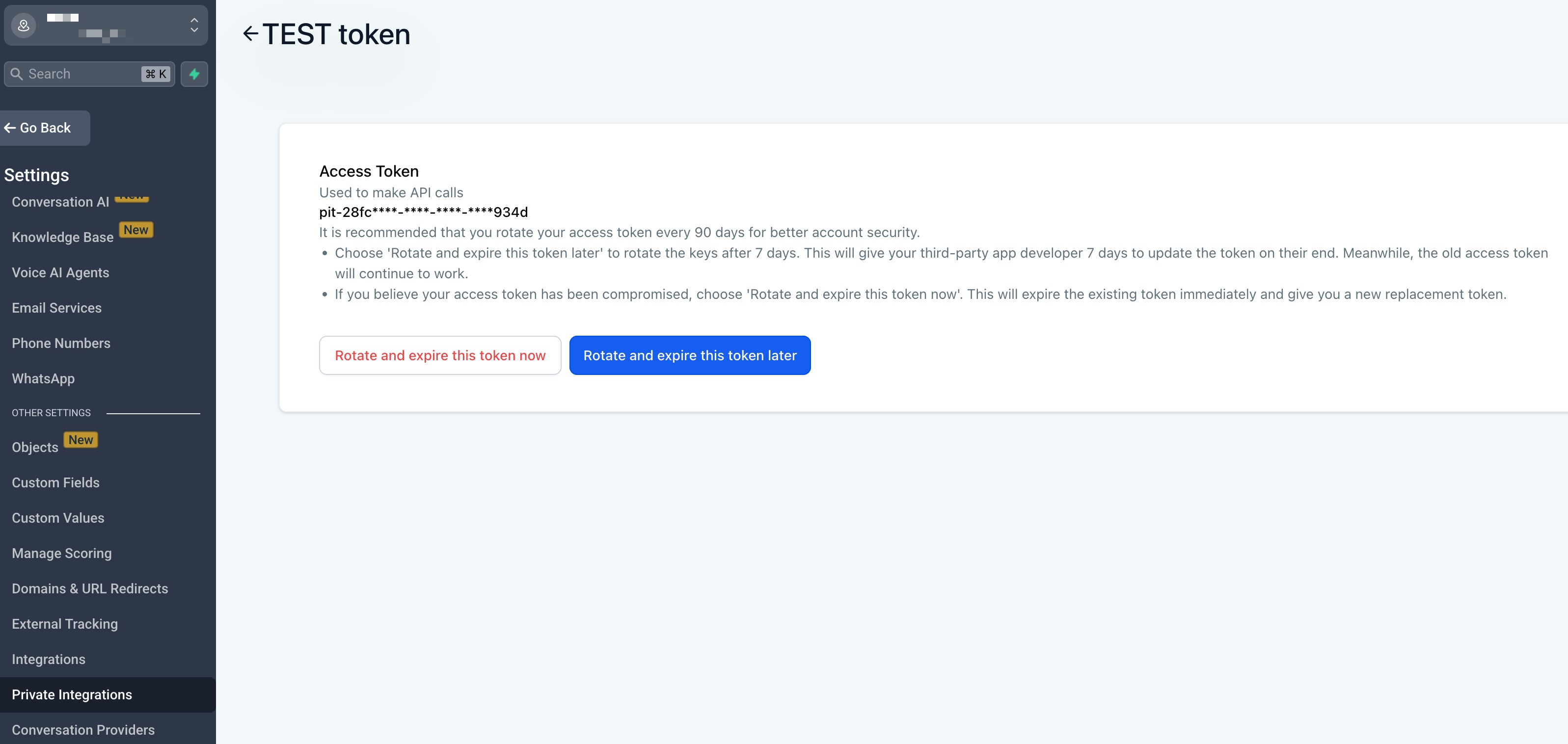Go to Domains & URL Redirects

pyautogui.click(x=89, y=588)
